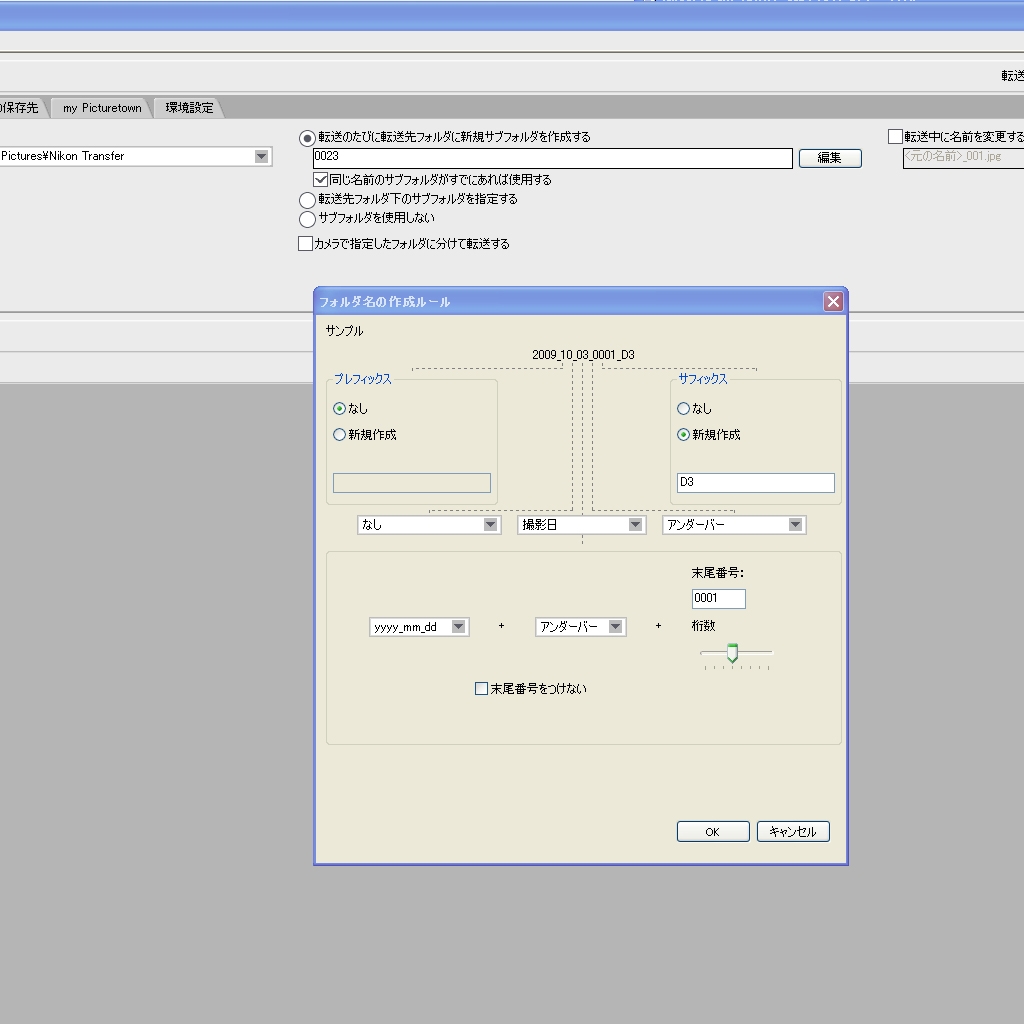The height and width of the screenshot is (1024, 1024).
Task: Click the 桁数 digits slider handle
Action: point(732,653)
